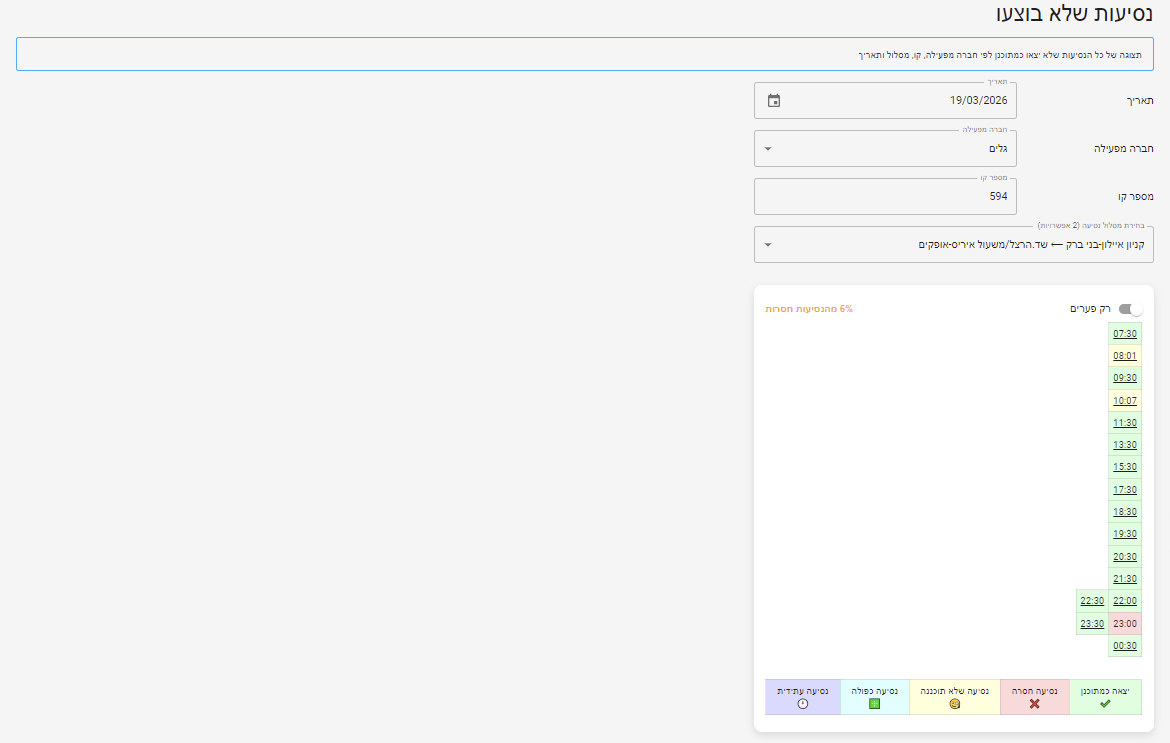Click the green checkmark 'יצאה כמתוכנן' legend icon

pos(1103,702)
